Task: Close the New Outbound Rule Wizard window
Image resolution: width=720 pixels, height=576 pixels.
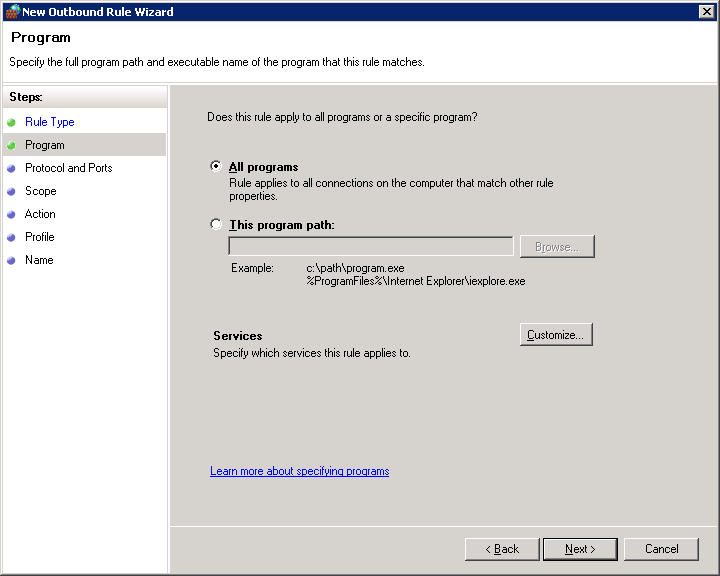Action: [706, 11]
